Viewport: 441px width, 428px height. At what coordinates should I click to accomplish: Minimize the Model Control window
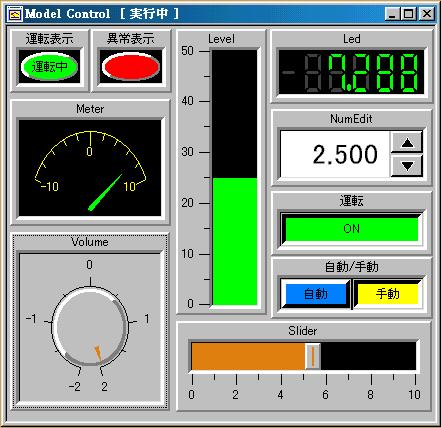(392, 14)
